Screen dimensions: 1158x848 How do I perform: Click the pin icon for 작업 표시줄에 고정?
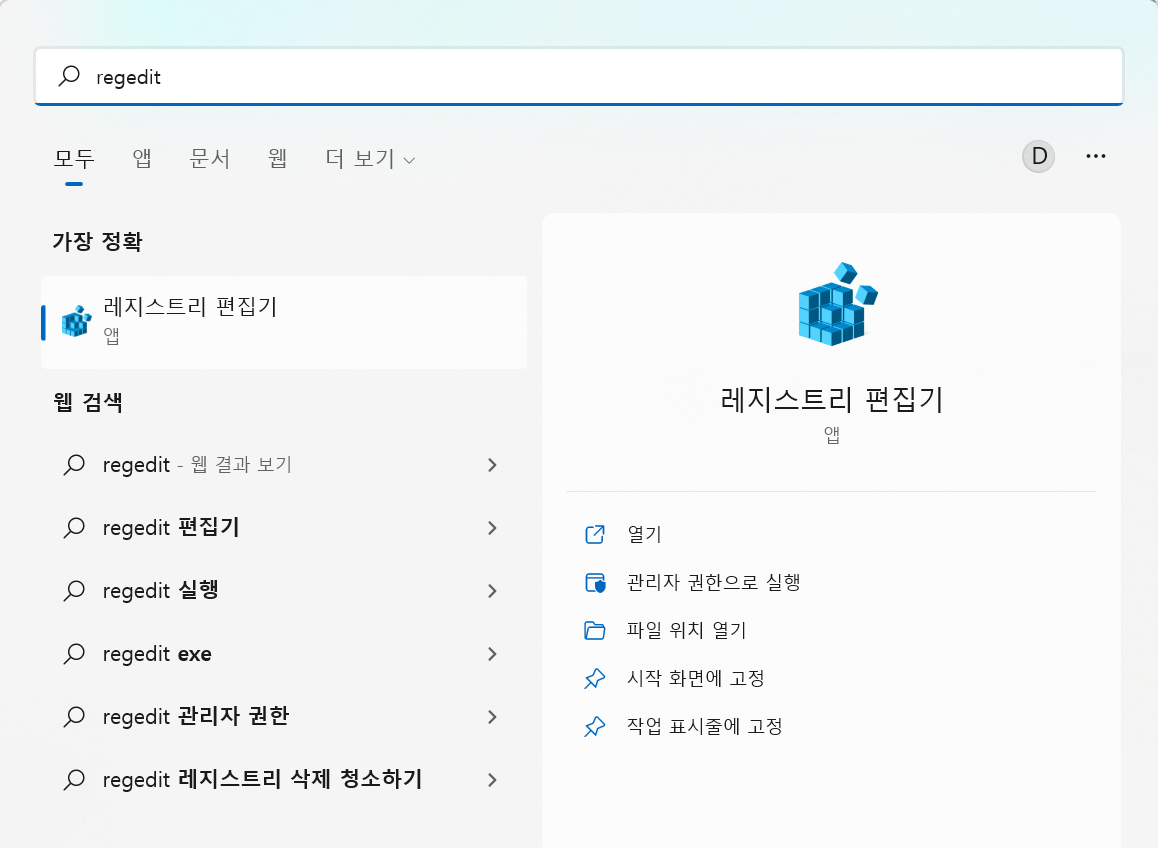[x=595, y=726]
